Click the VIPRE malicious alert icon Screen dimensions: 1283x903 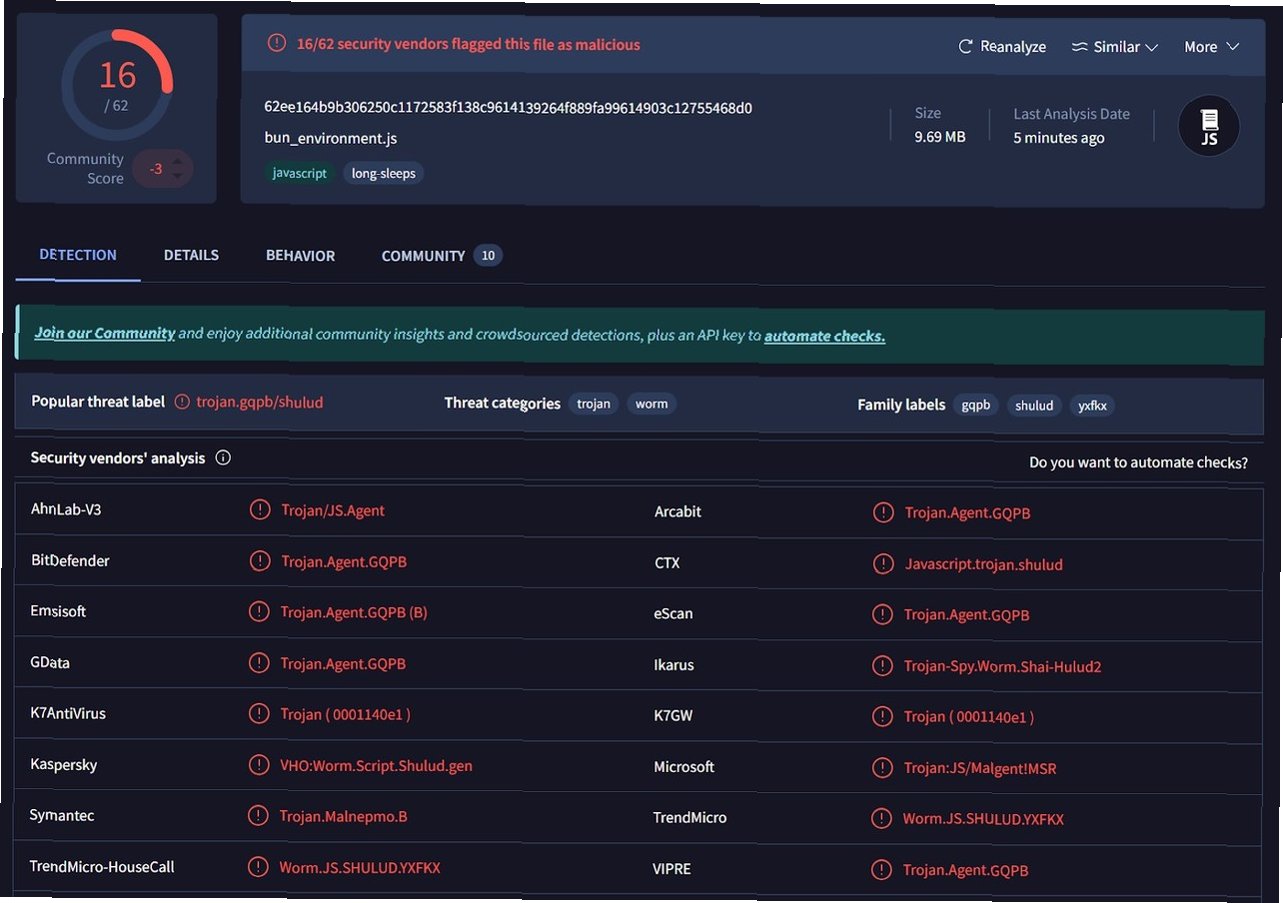pos(881,870)
